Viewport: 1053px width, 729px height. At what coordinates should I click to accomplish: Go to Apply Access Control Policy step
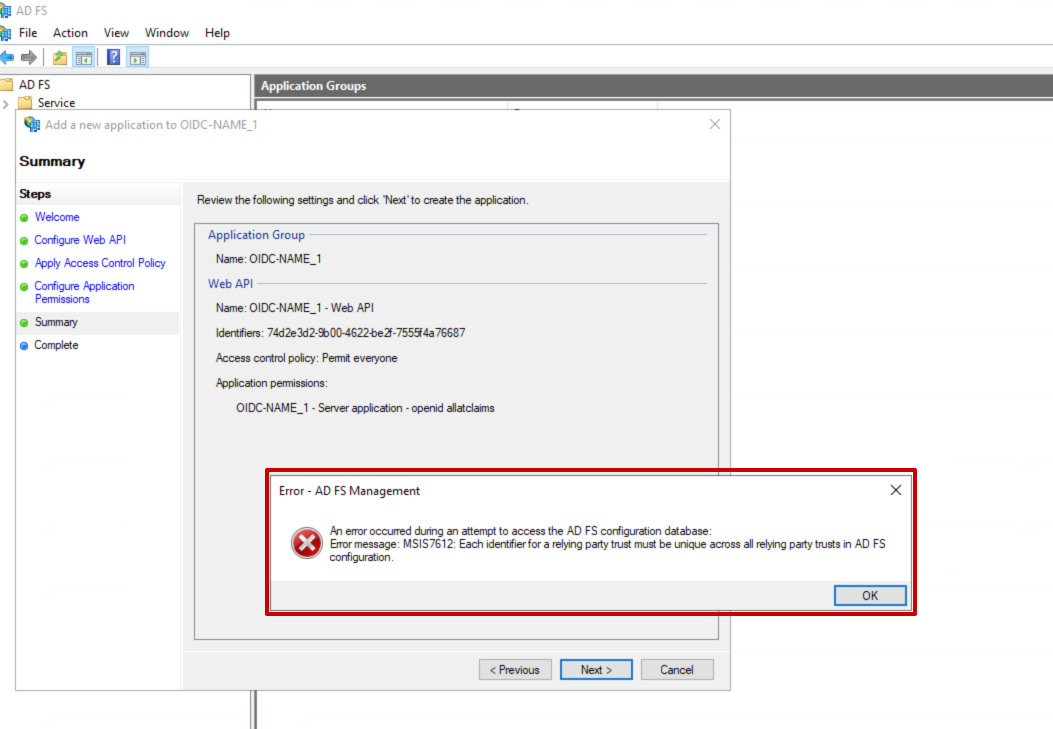(x=100, y=262)
